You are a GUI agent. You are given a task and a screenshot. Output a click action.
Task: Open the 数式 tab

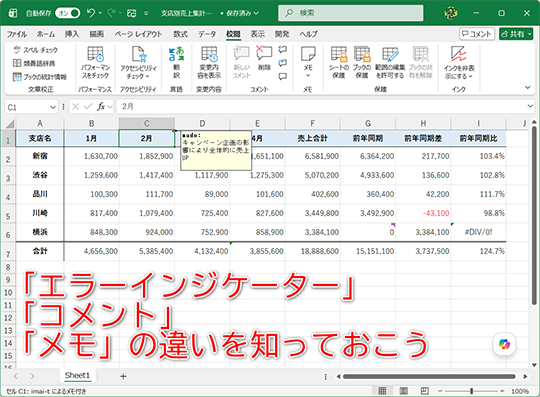click(180, 34)
